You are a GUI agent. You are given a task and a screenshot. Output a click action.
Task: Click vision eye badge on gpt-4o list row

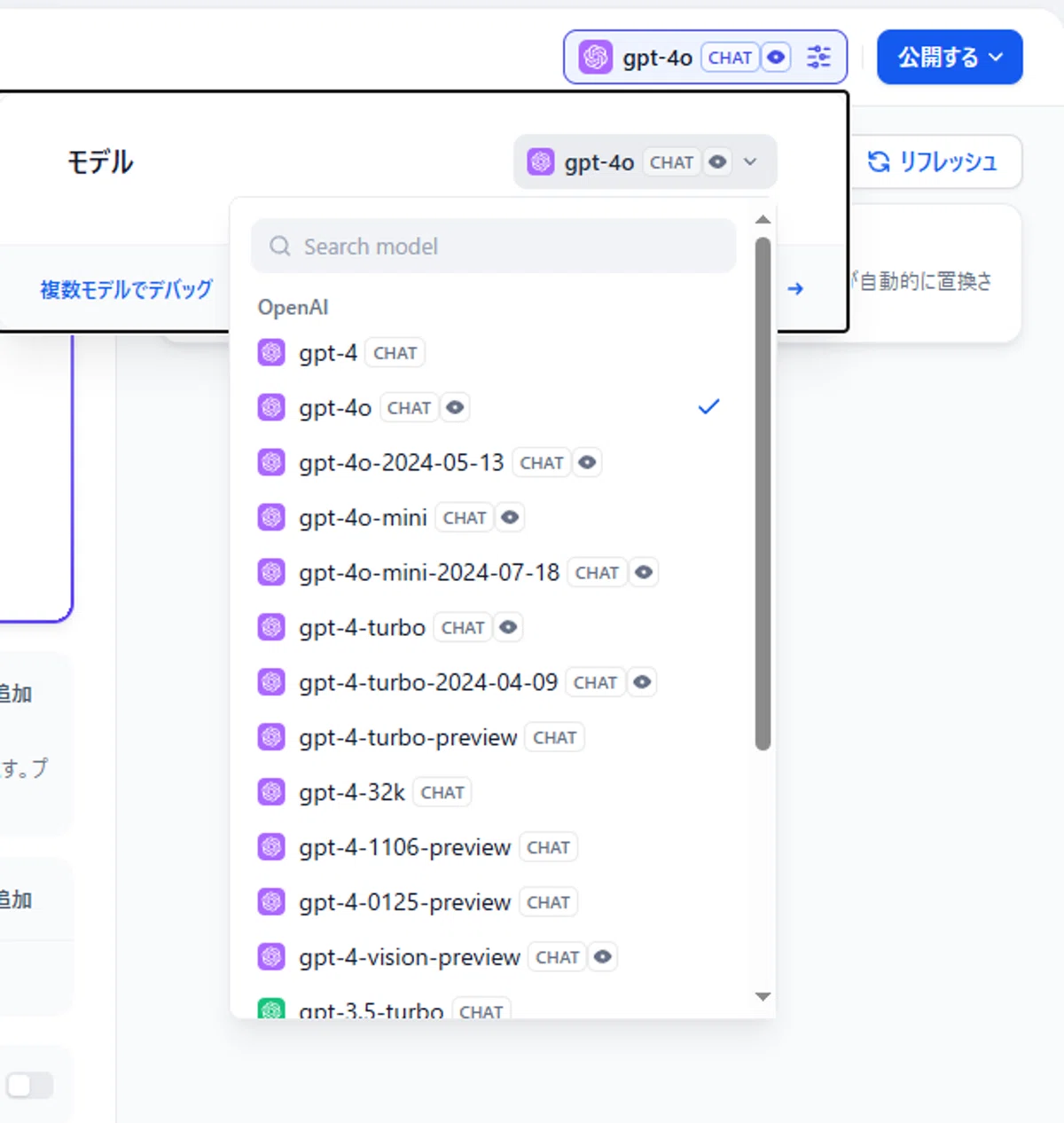tap(455, 407)
